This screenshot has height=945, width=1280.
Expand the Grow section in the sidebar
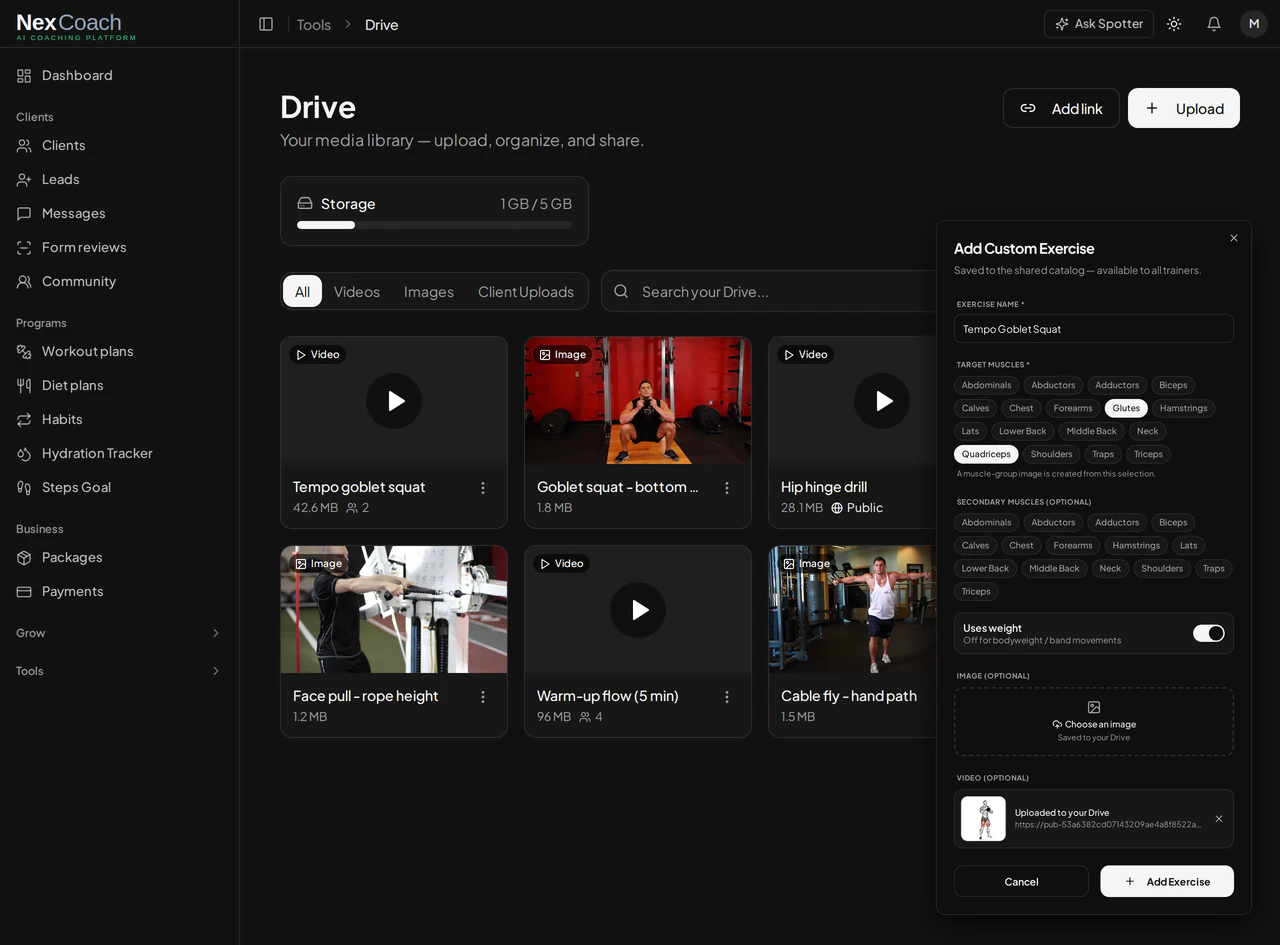click(x=120, y=633)
